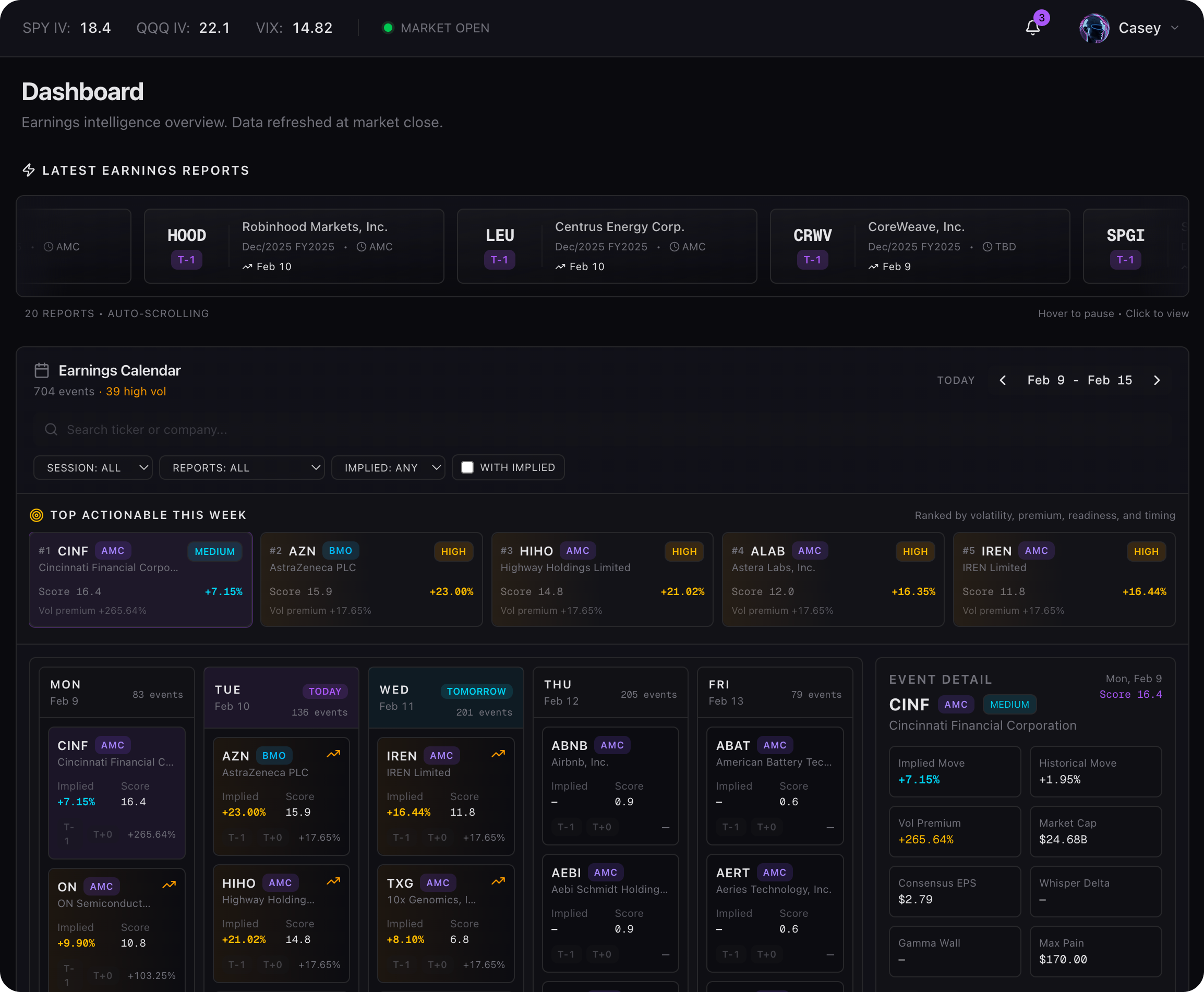Go to next week in calendar
The image size is (1204, 992).
[1157, 380]
